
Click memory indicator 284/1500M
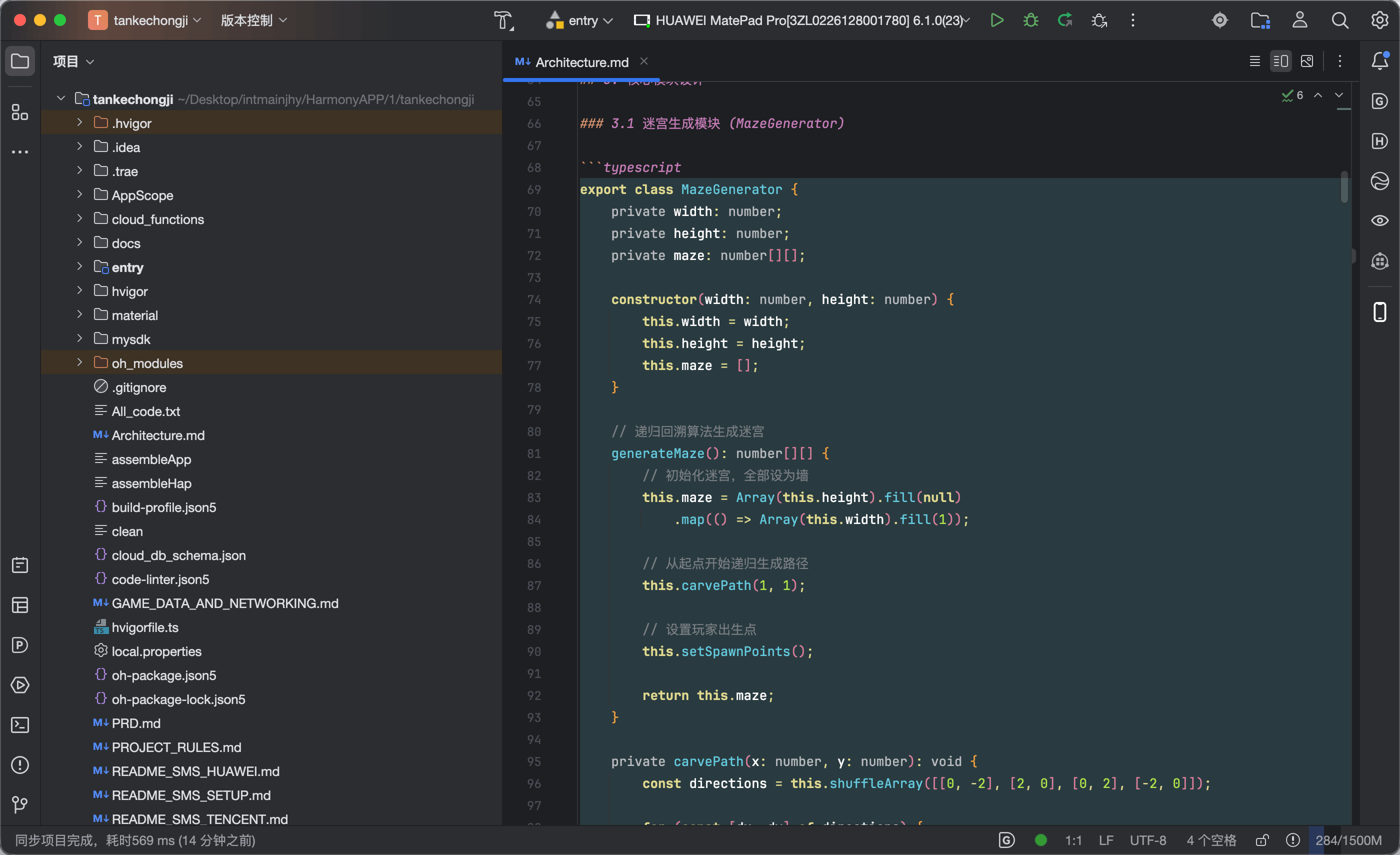click(x=1348, y=839)
